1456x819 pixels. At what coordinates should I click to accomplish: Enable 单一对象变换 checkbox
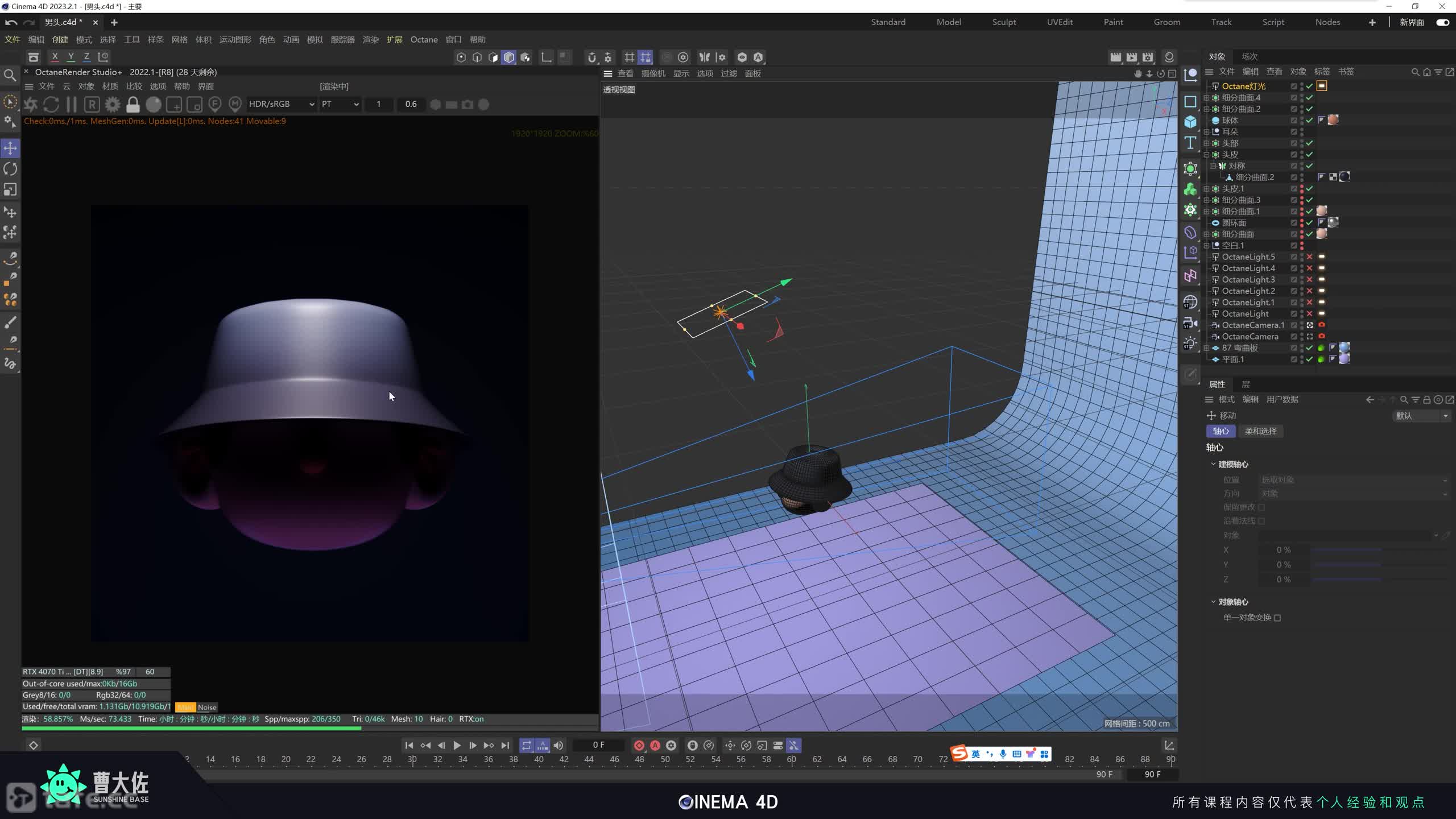coord(1277,618)
